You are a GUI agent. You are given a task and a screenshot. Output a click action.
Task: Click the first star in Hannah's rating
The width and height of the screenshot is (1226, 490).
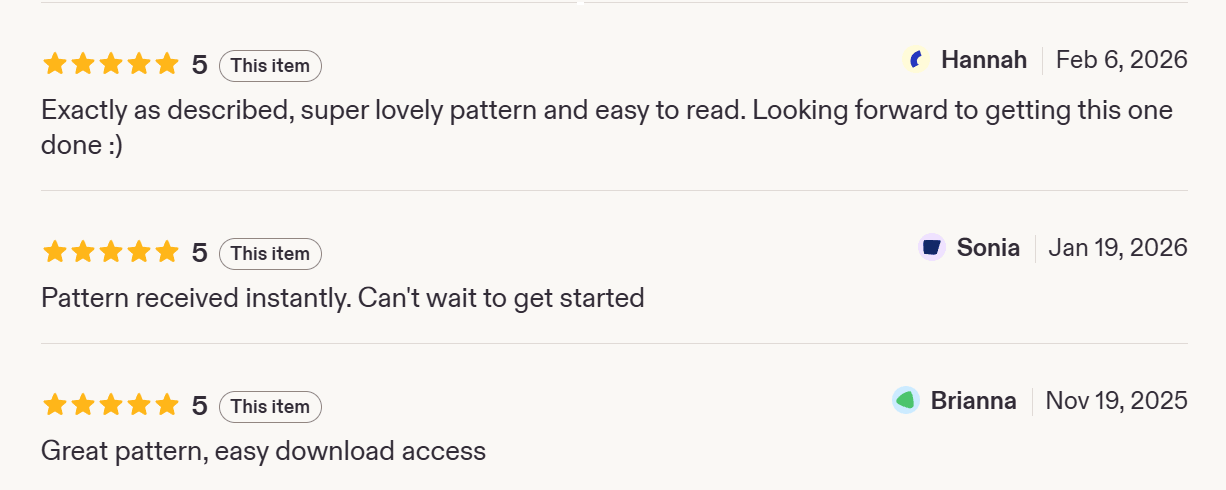click(x=55, y=65)
